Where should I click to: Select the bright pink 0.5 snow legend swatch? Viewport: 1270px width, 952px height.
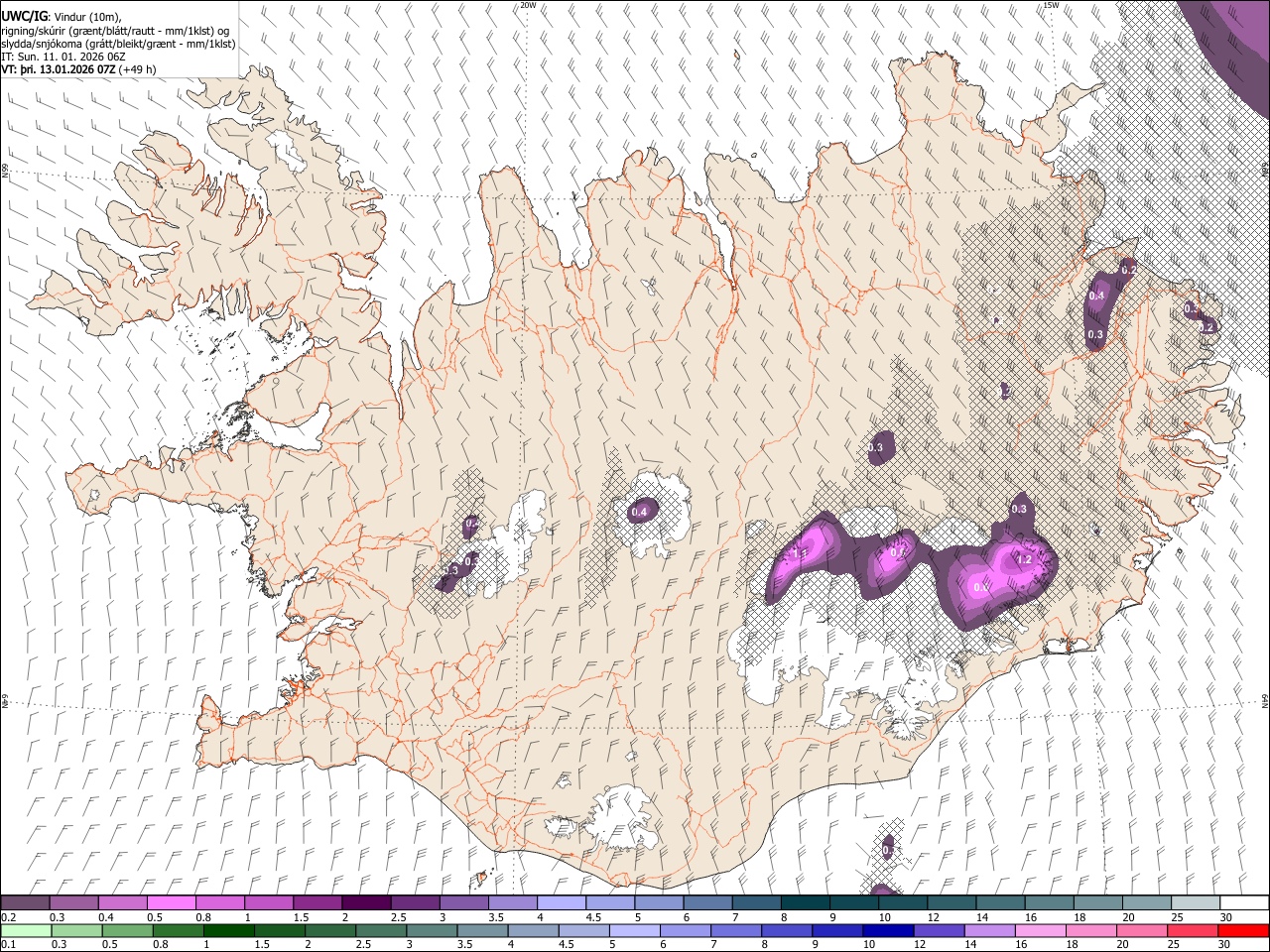click(171, 902)
